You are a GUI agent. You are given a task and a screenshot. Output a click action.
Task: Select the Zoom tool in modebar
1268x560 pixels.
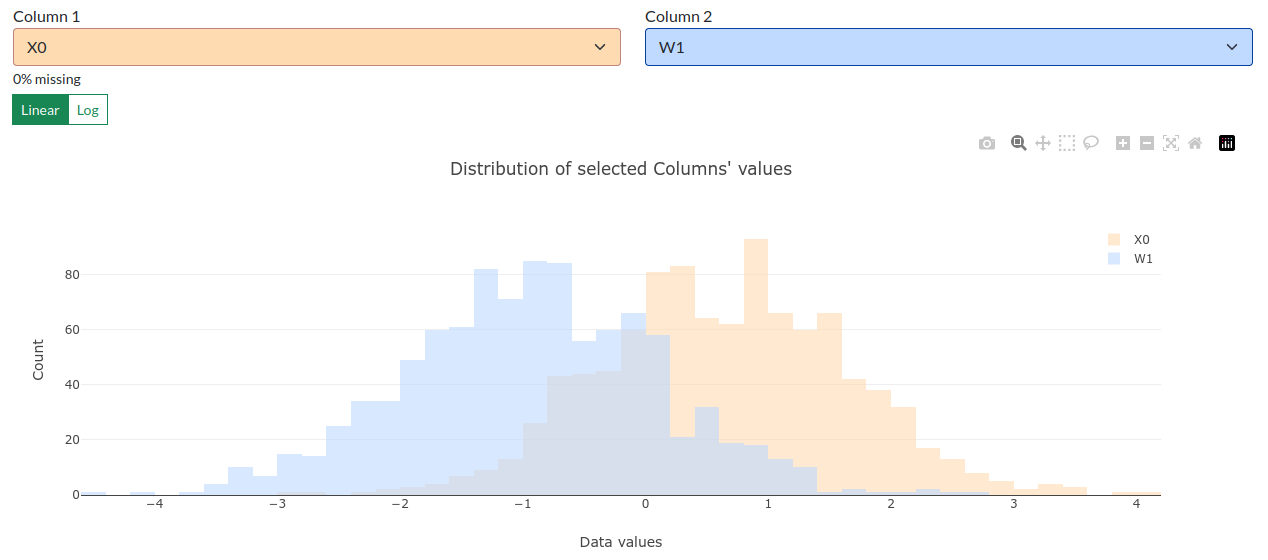pos(1018,143)
